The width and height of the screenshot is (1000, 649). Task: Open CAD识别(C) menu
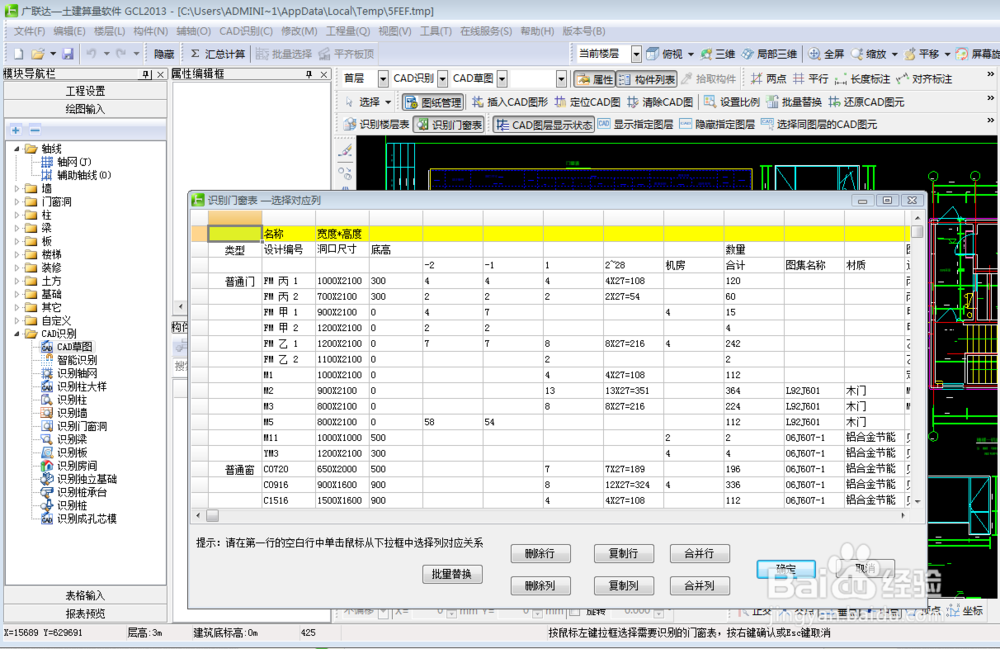pyautogui.click(x=246, y=31)
